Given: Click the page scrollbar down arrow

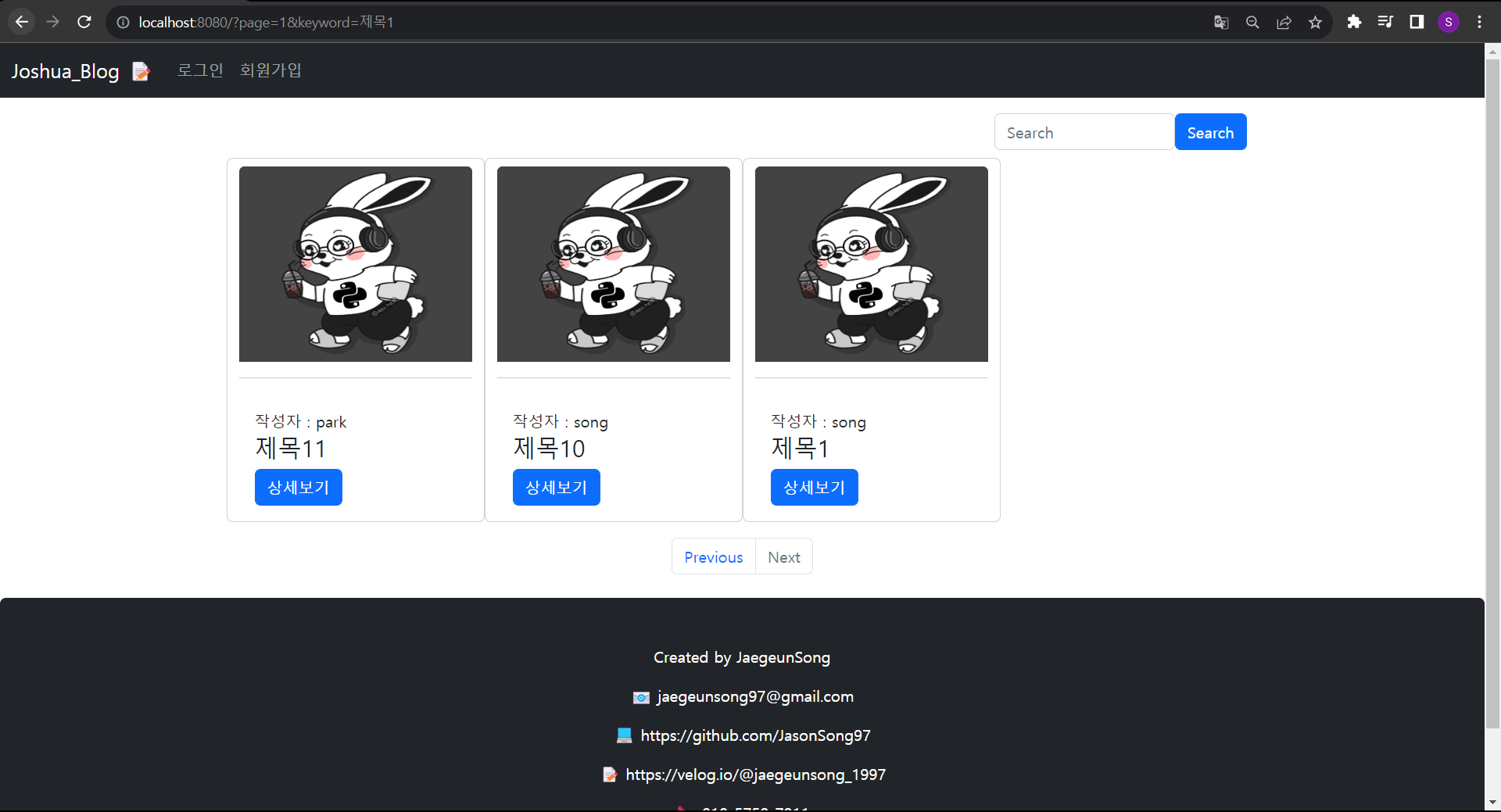Looking at the screenshot, I should (x=1492, y=802).
